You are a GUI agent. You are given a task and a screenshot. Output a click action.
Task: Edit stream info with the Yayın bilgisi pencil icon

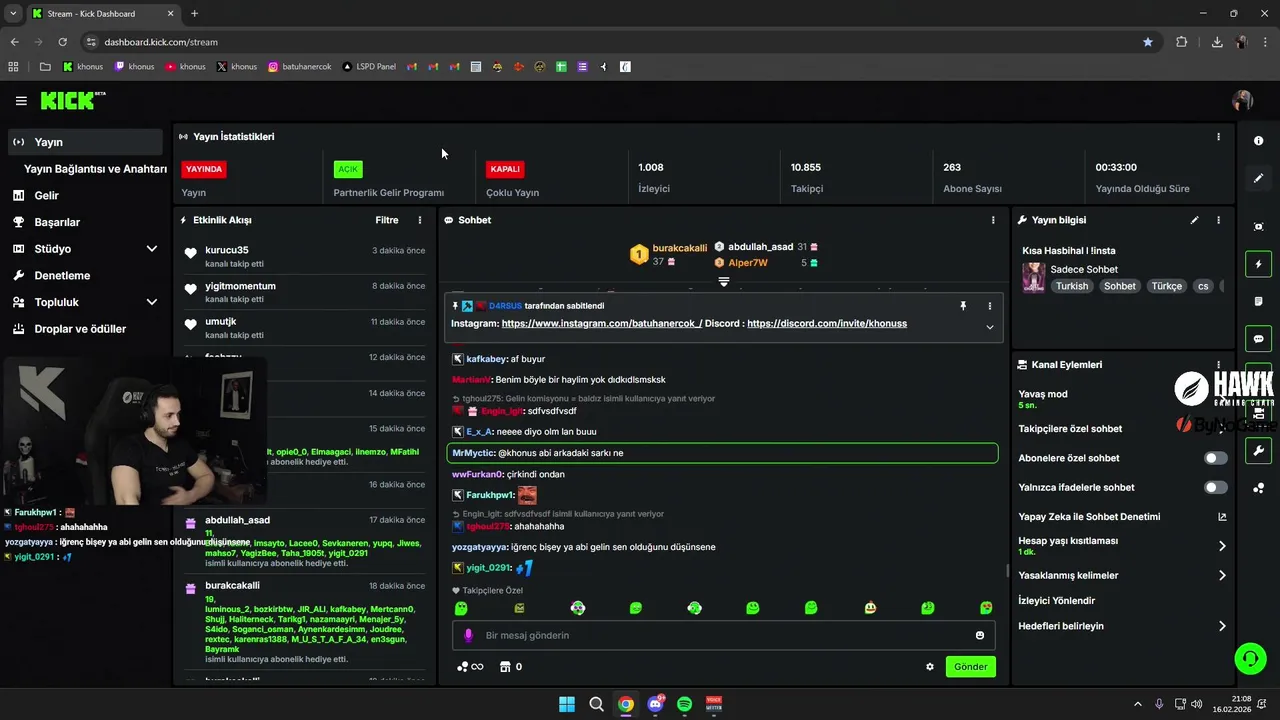click(1194, 220)
